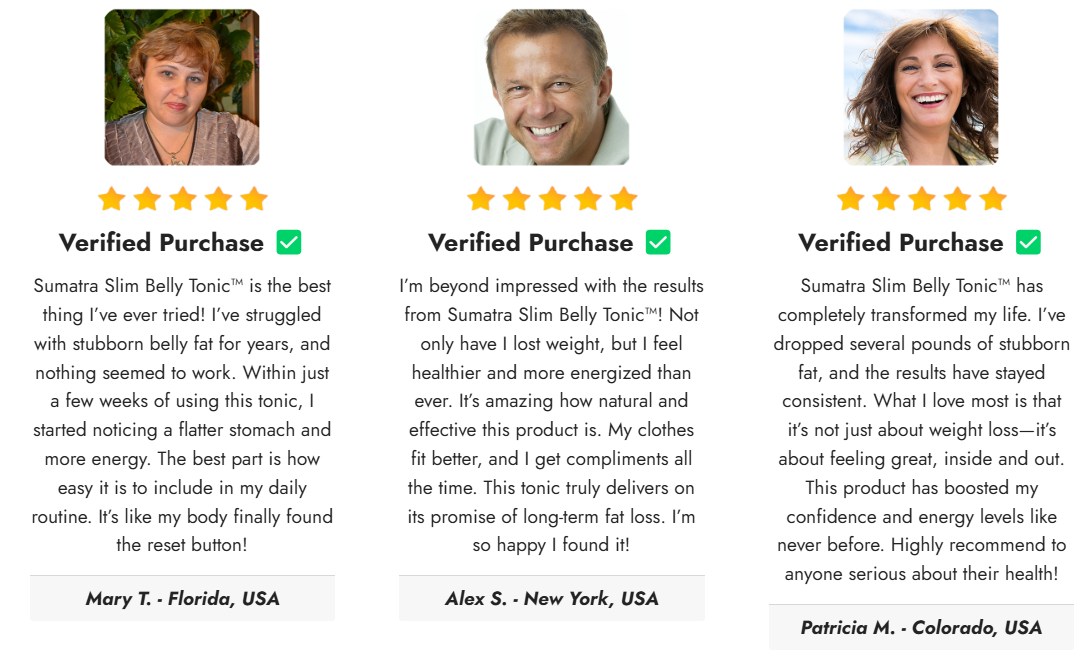This screenshot has width=1092, height=668.
Task: Click Patricia M.'s profile photo
Action: click(x=921, y=87)
